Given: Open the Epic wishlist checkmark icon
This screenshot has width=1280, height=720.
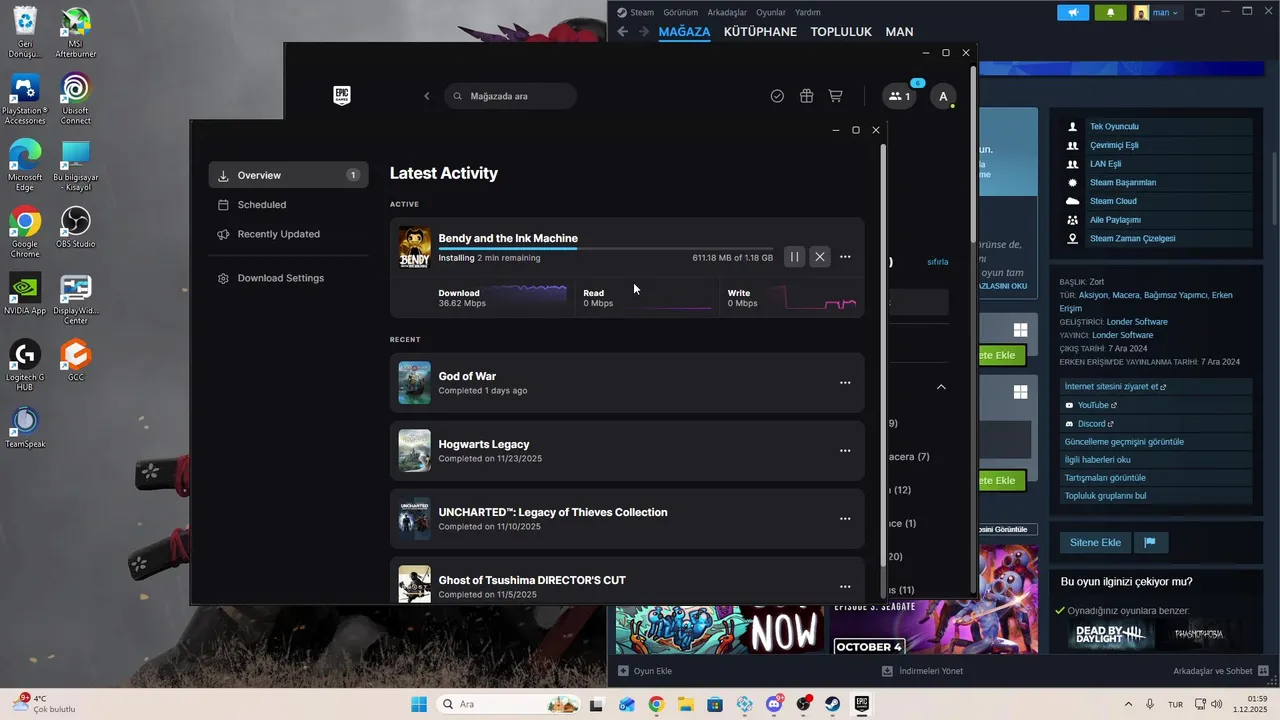Looking at the screenshot, I should (x=777, y=96).
